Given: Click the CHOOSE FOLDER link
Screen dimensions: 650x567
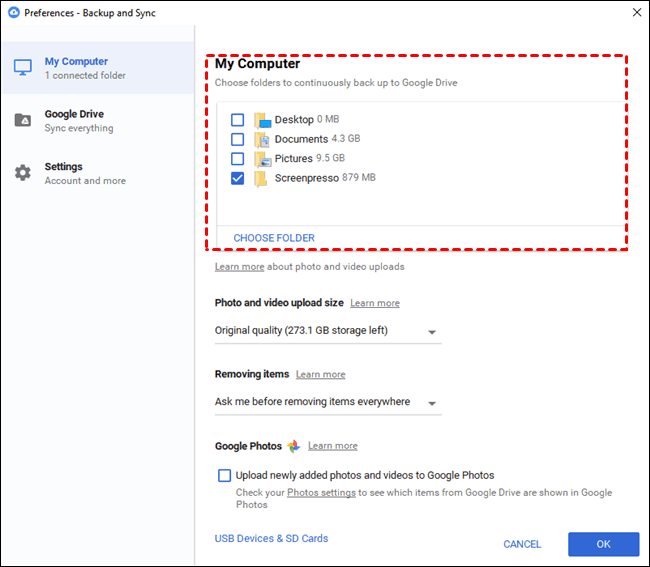Looking at the screenshot, I should point(274,238).
